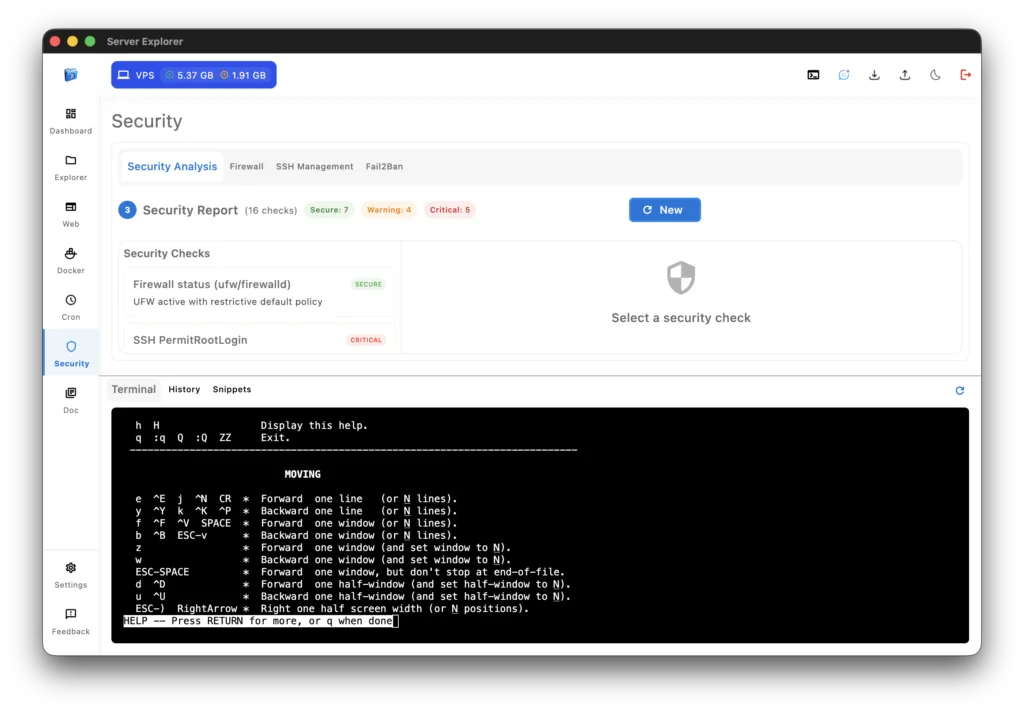Click the download icon in the top toolbar

click(x=874, y=74)
